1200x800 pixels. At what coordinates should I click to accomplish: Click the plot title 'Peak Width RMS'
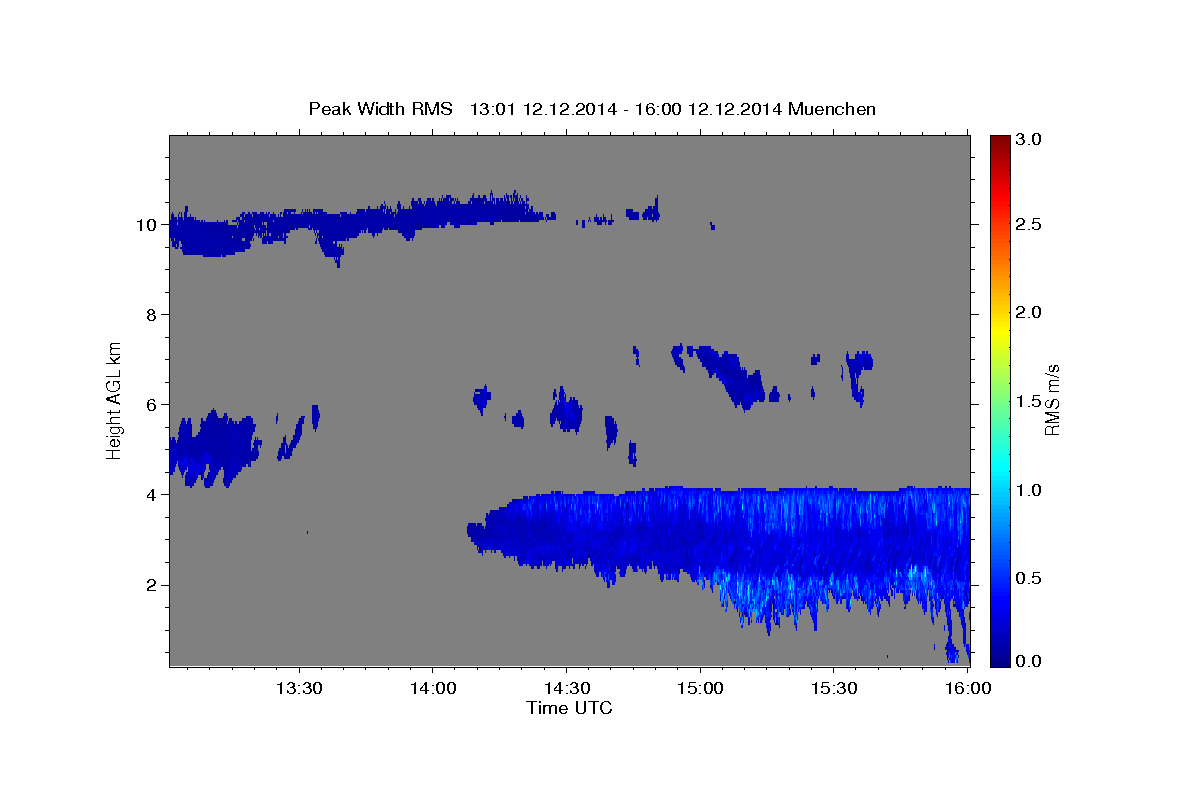[x=380, y=109]
